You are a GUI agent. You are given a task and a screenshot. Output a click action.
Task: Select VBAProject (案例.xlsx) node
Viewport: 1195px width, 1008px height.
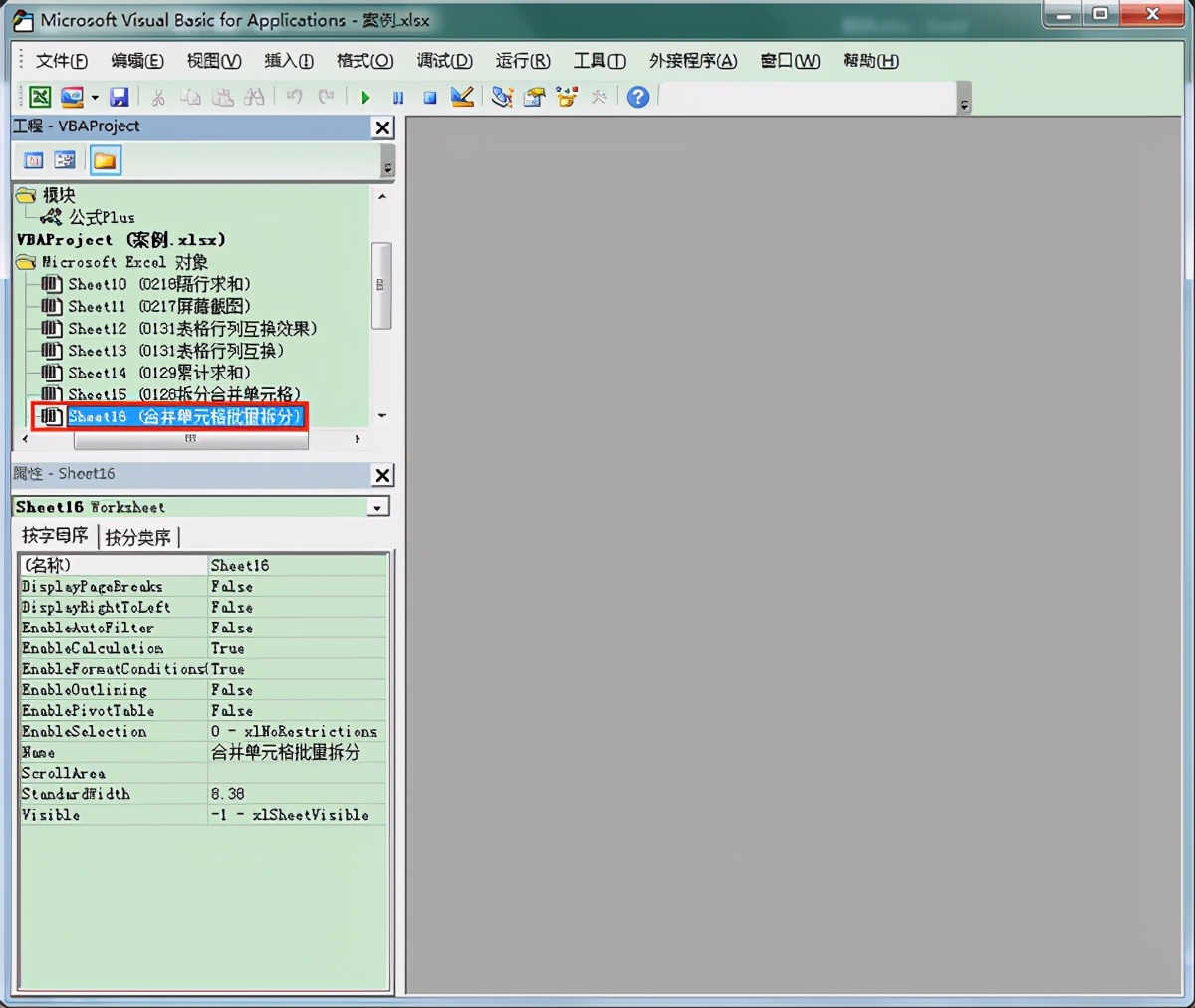coord(121,239)
